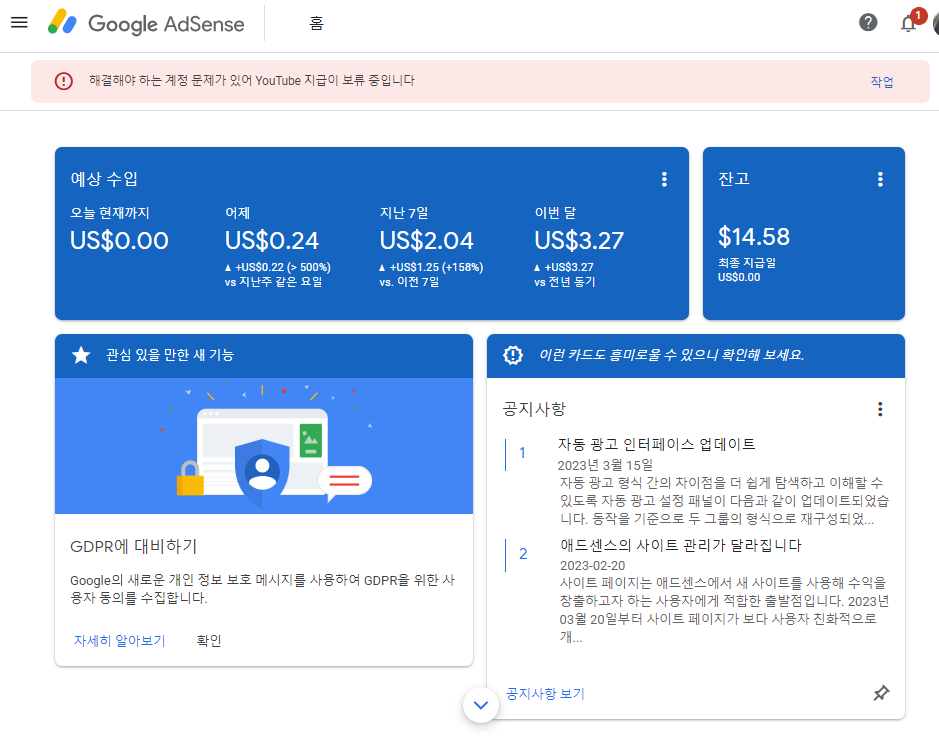Image resolution: width=939 pixels, height=748 pixels.
Task: Click the 잔고 card title
Action: click(x=734, y=179)
